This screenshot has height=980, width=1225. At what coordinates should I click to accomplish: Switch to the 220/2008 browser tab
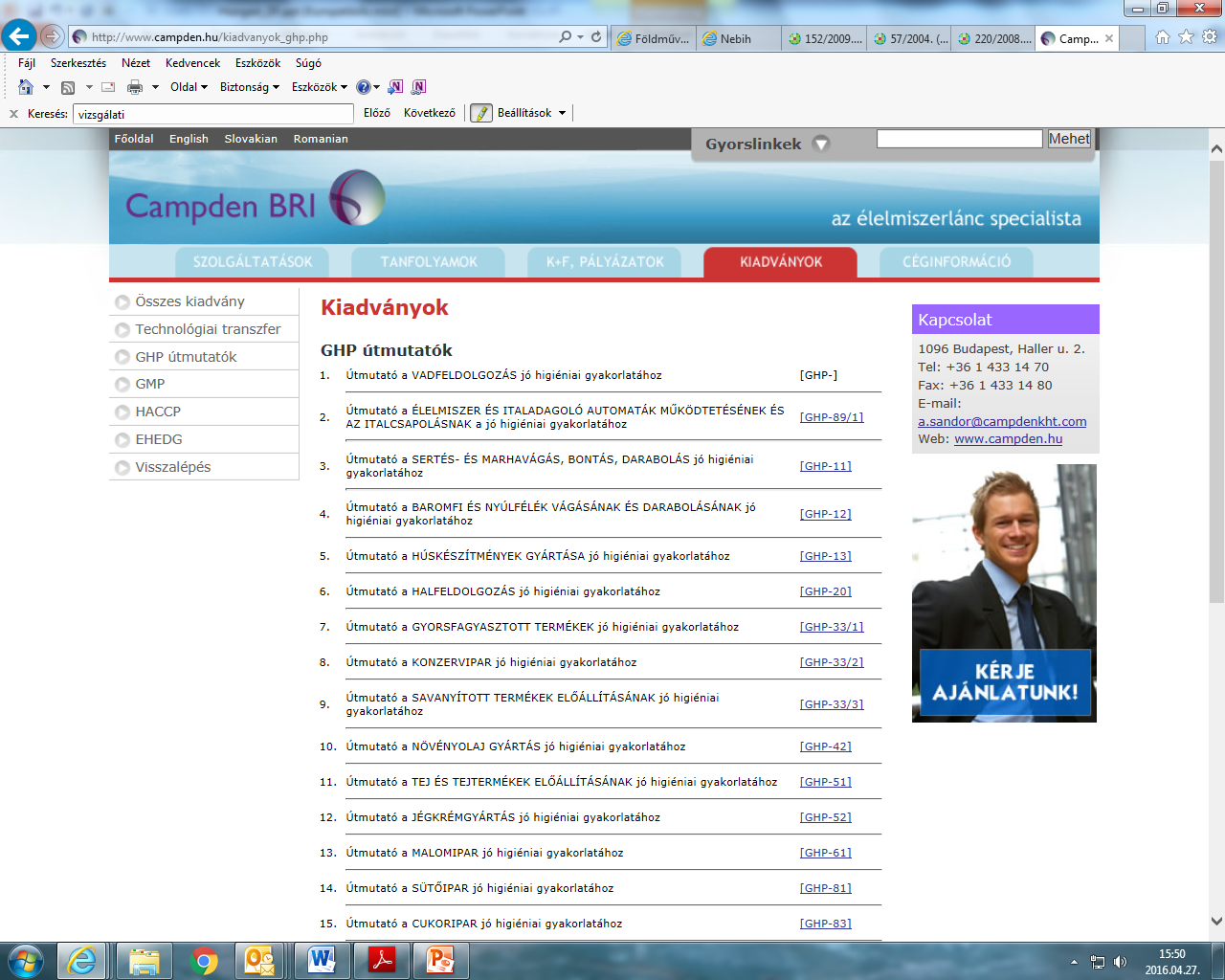point(993,38)
